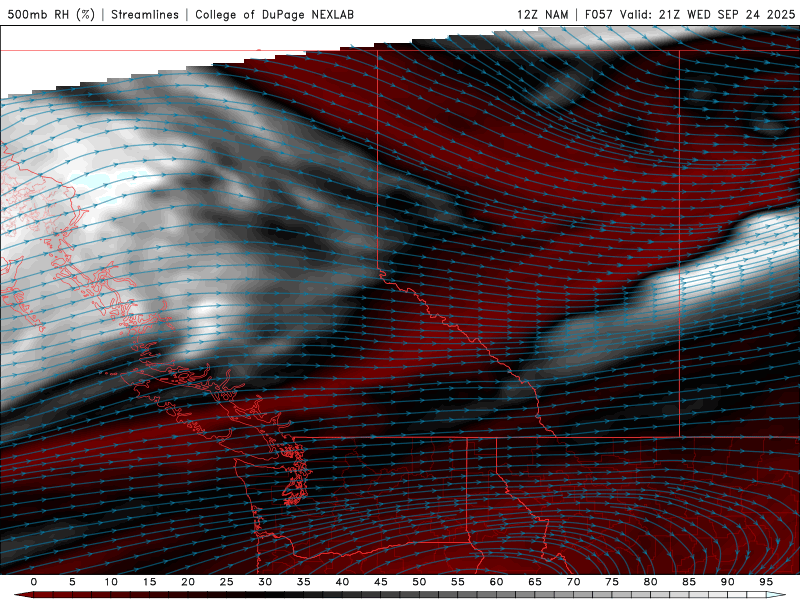Click the 95 label on legend
This screenshot has height=600, width=800.
click(766, 582)
